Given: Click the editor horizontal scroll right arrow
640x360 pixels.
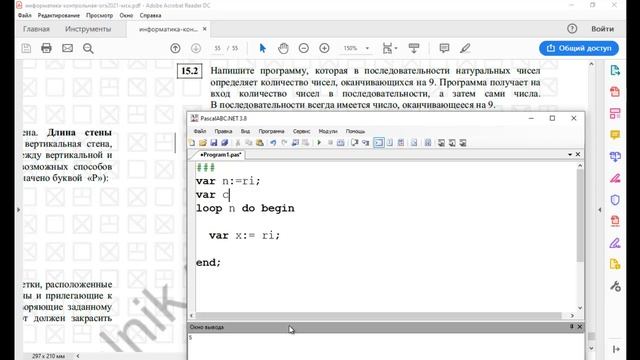Looking at the screenshot, I should [572, 316].
